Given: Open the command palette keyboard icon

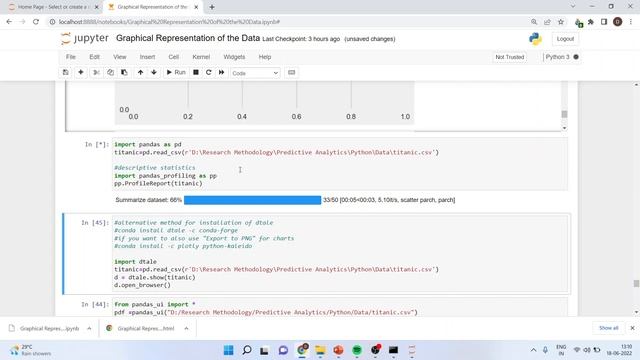Looking at the screenshot, I should (x=291, y=73).
